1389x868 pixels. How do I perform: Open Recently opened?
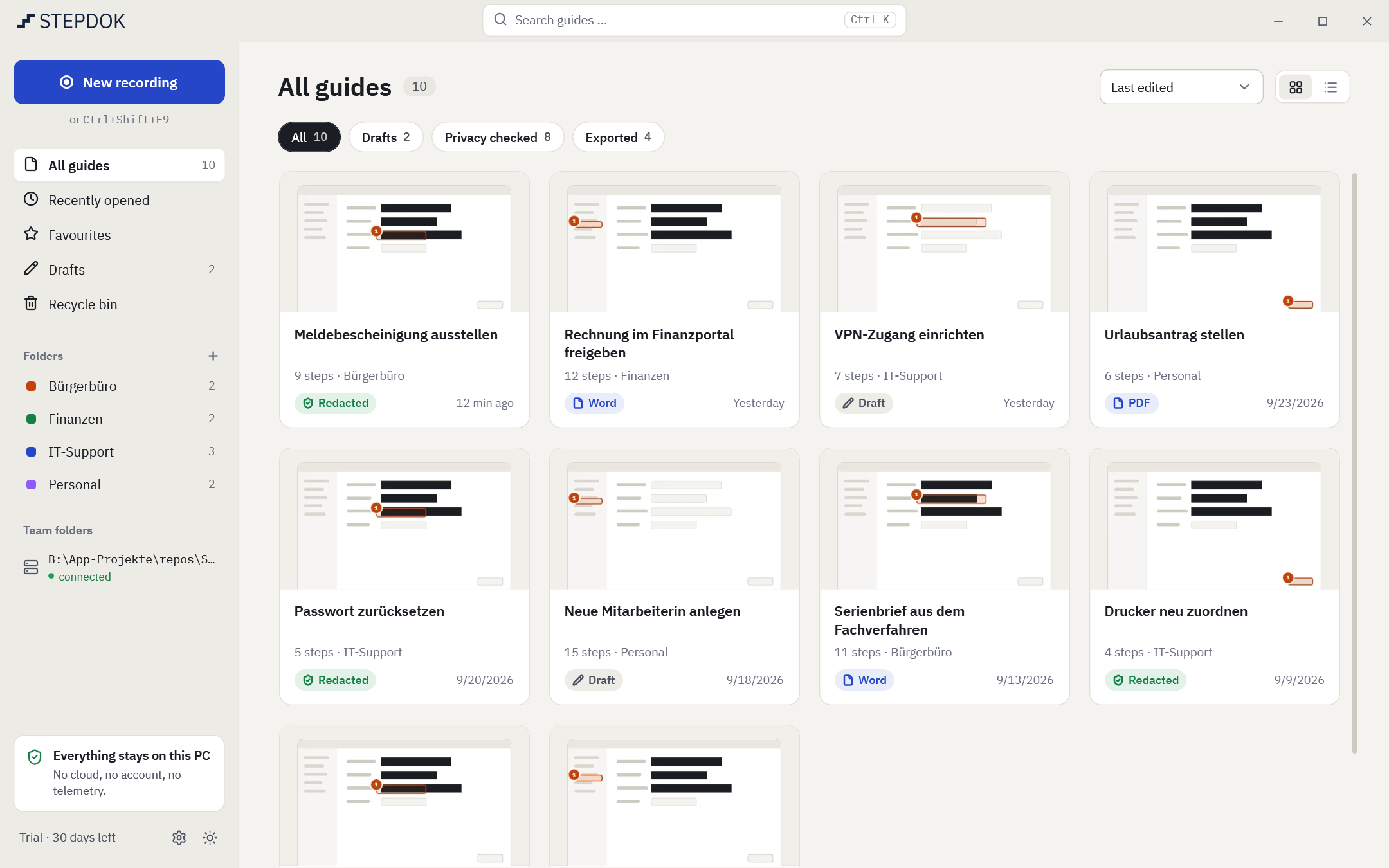coord(119,200)
